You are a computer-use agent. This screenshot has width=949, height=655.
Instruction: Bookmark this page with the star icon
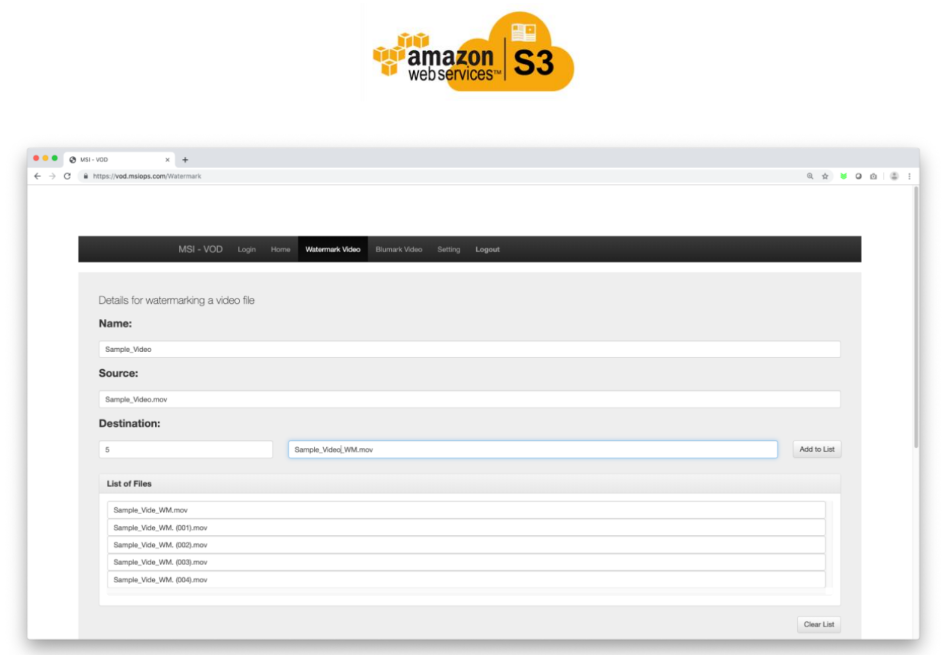pyautogui.click(x=825, y=176)
